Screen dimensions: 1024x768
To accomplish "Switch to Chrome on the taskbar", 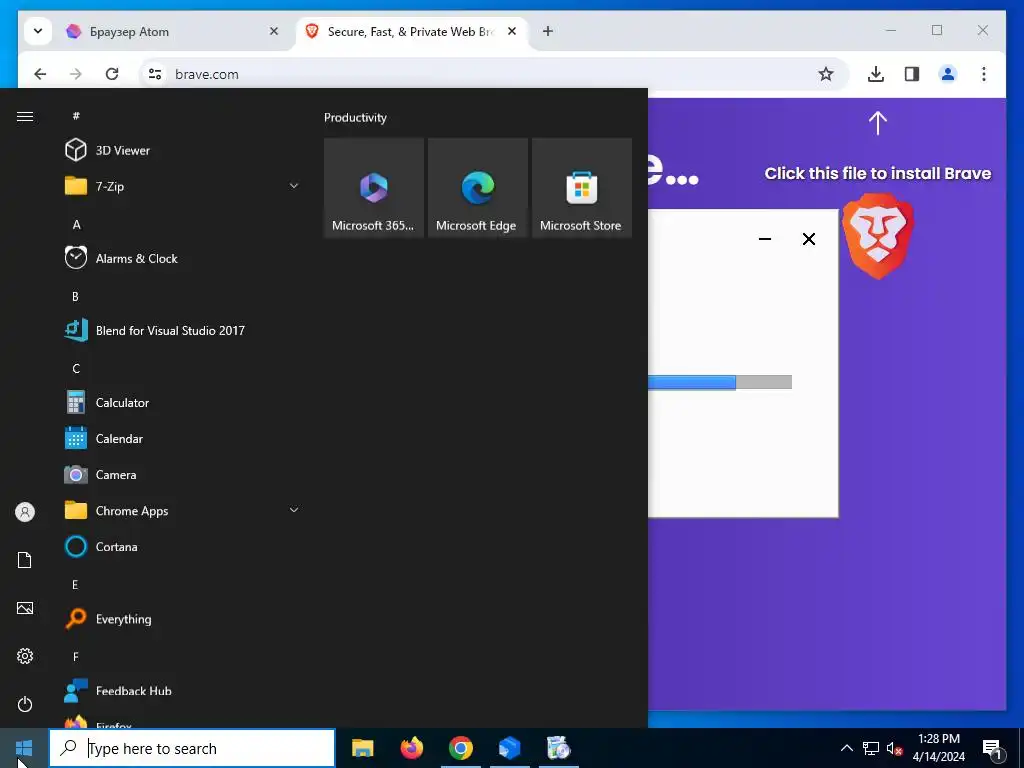I will pyautogui.click(x=460, y=748).
